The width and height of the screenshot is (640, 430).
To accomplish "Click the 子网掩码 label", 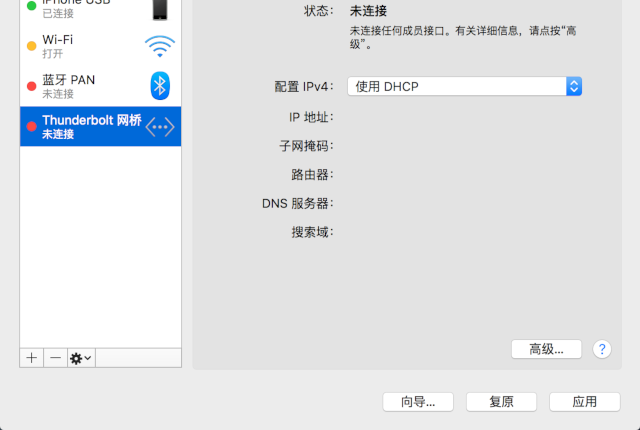I will click(307, 146).
